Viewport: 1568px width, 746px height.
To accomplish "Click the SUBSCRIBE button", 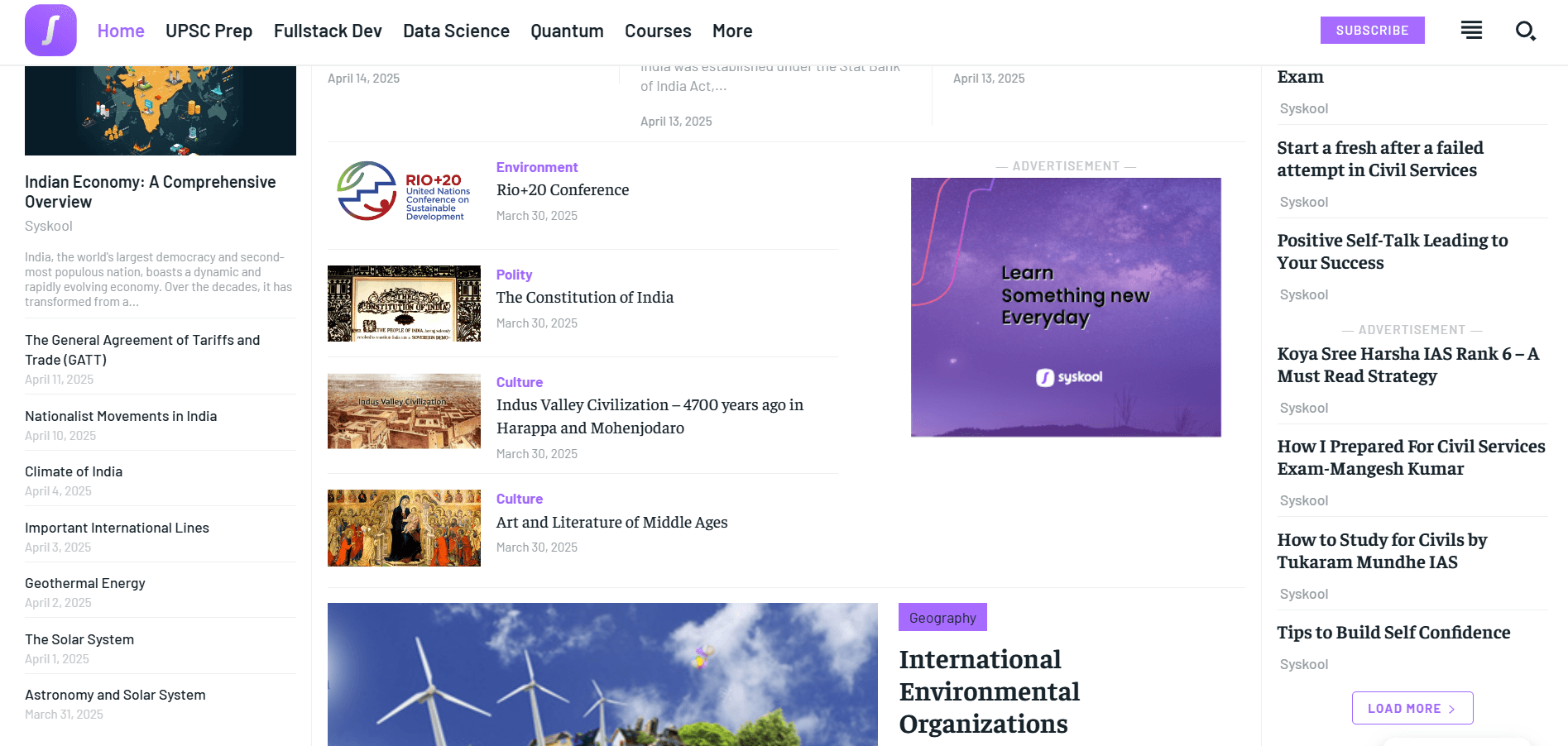I will (x=1372, y=30).
